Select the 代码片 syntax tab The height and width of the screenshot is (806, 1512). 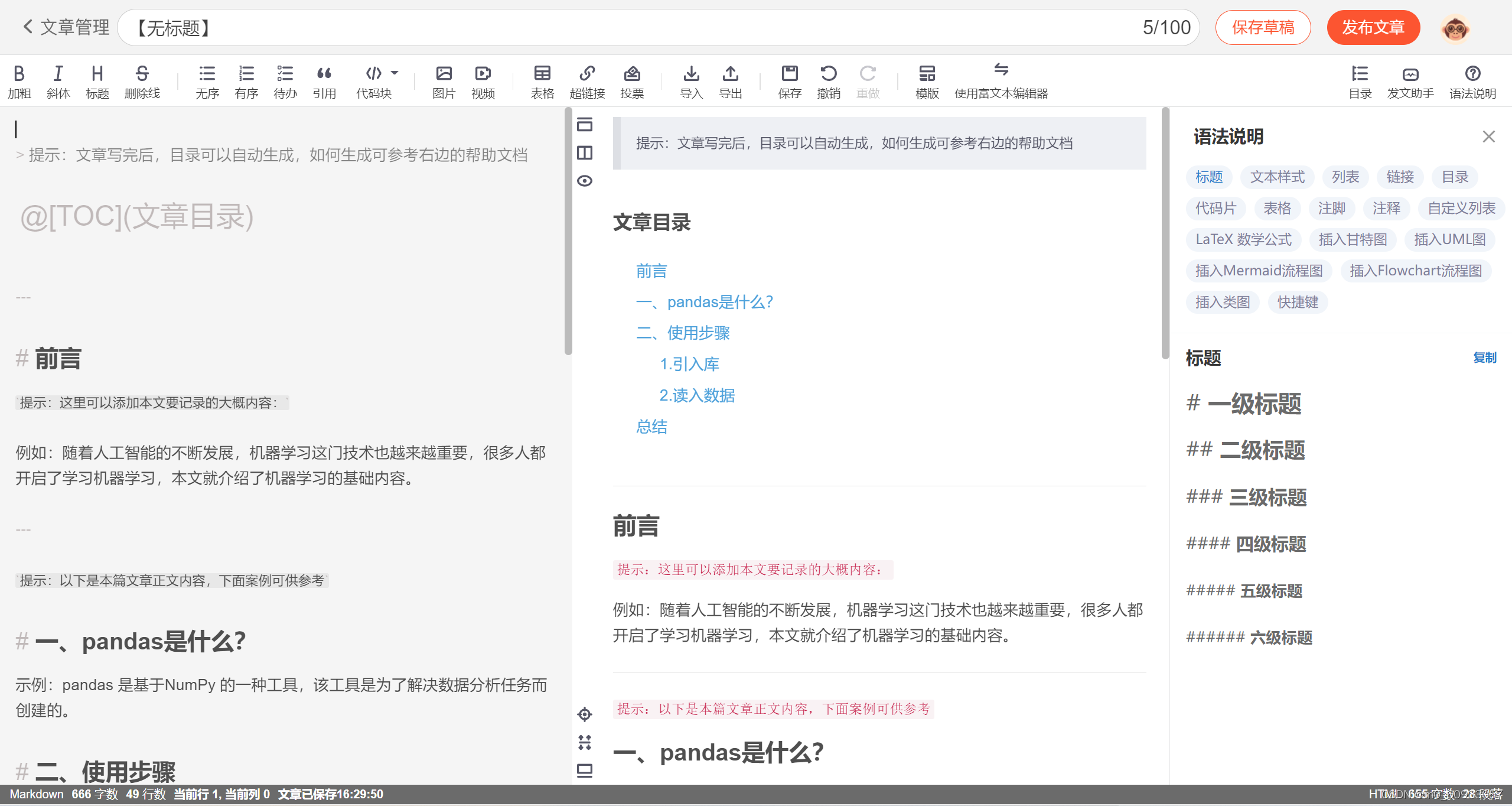1216,208
